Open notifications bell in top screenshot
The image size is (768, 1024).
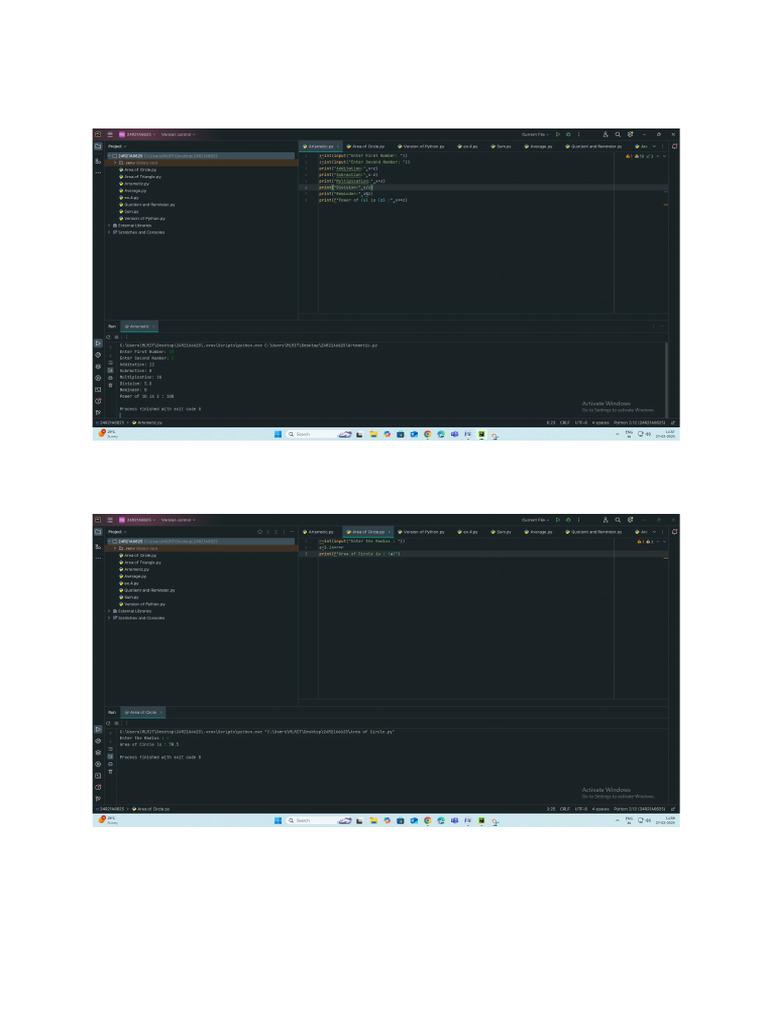[674, 146]
